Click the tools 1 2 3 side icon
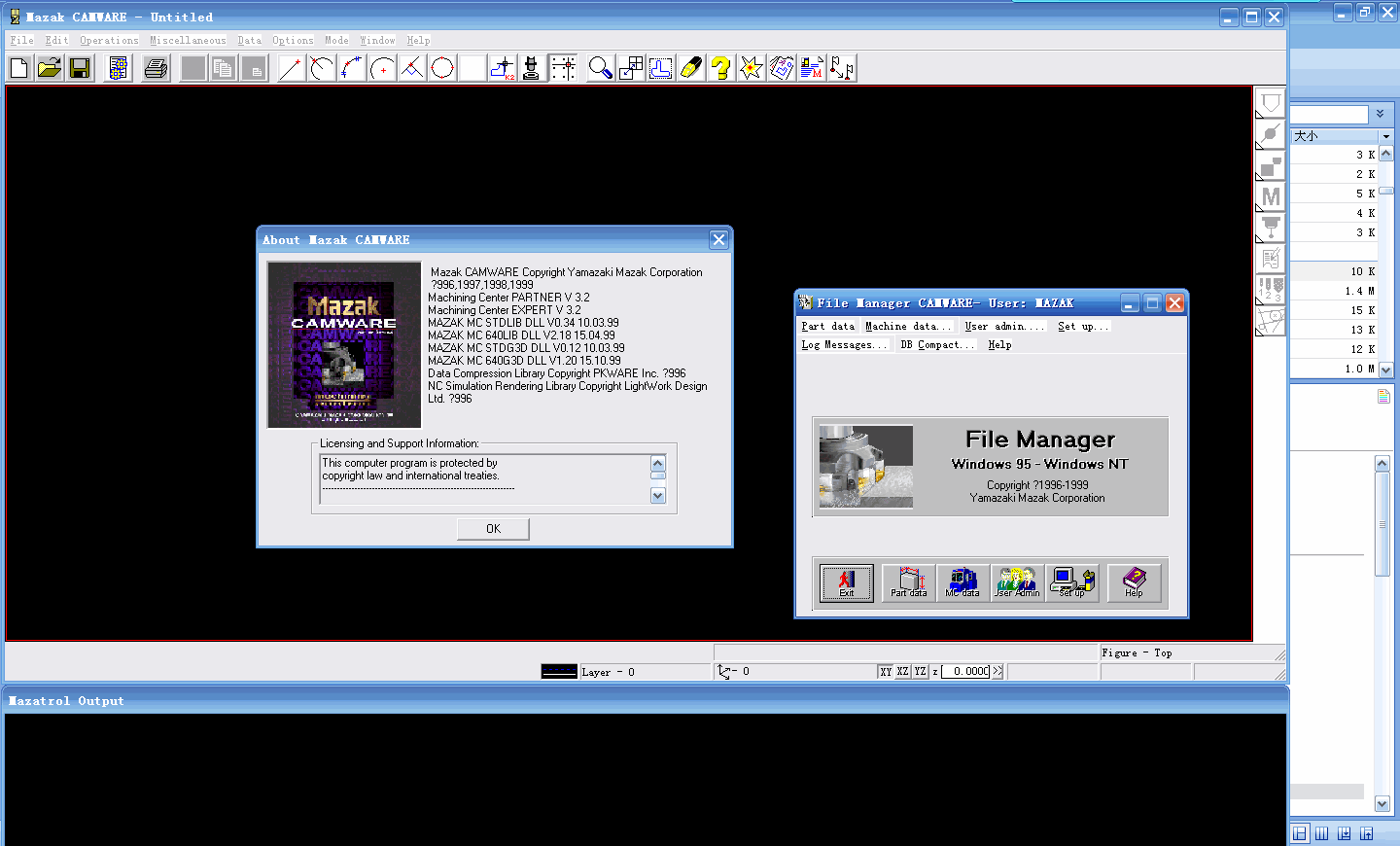The width and height of the screenshot is (1400, 846). pyautogui.click(x=1271, y=290)
